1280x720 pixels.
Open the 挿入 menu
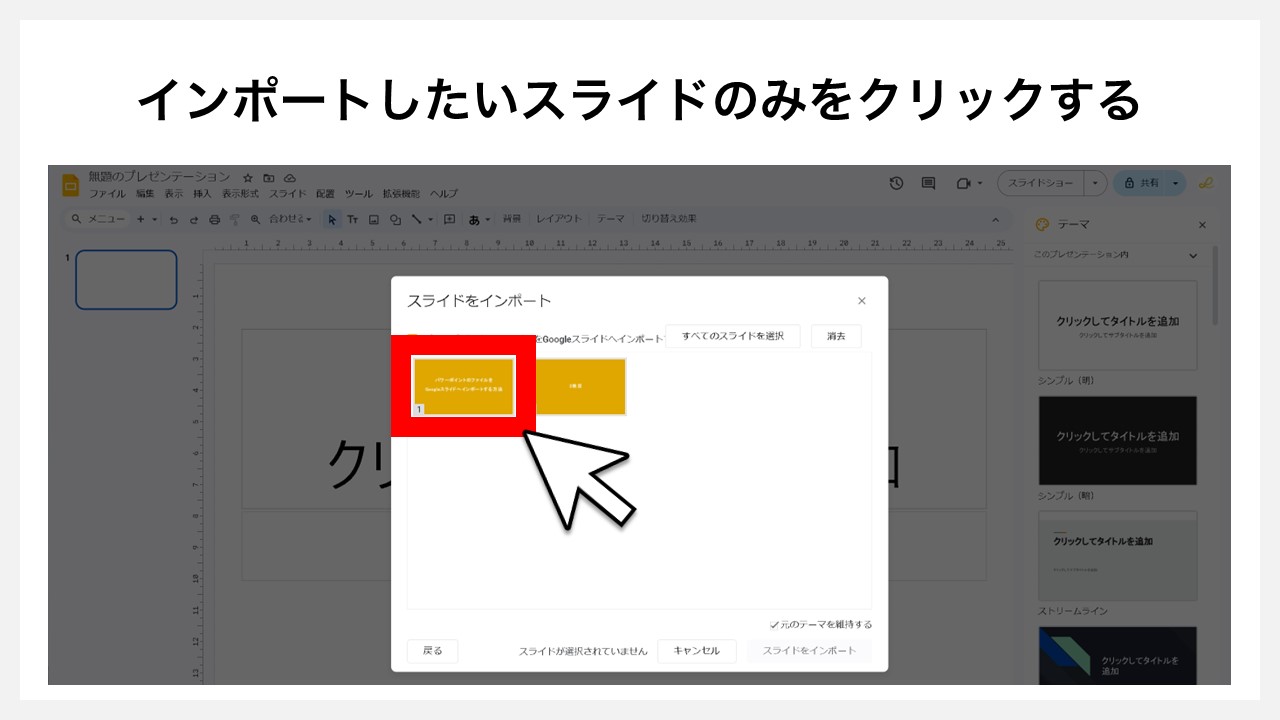pyautogui.click(x=202, y=193)
